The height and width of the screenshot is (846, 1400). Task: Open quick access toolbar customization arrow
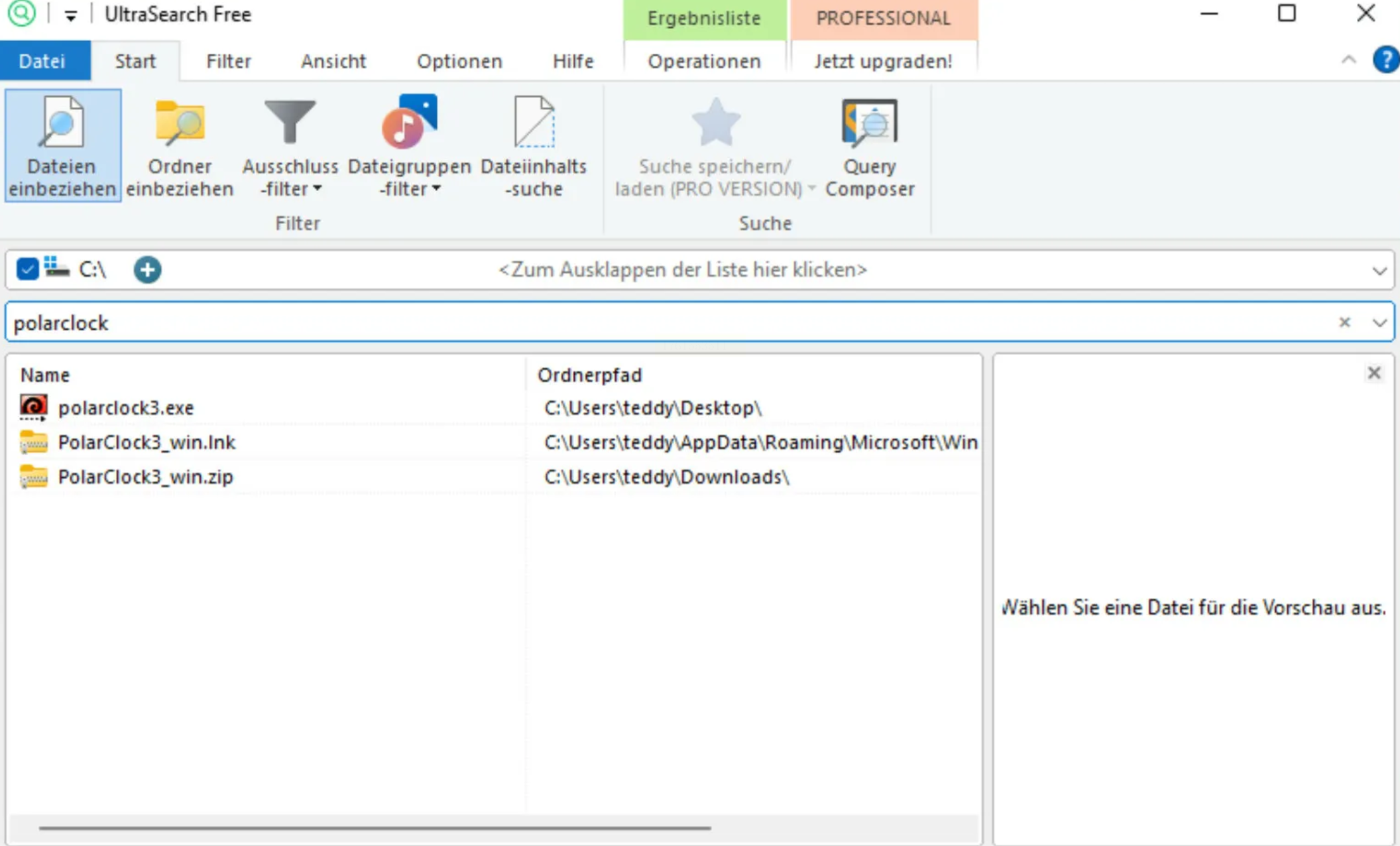70,15
